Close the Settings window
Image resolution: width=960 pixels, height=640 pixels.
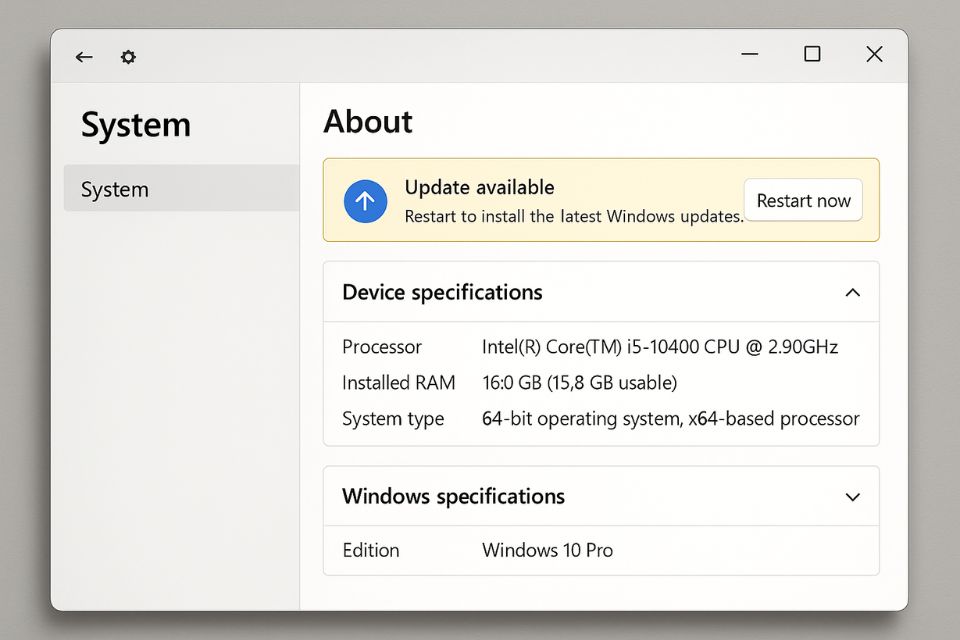coord(874,55)
